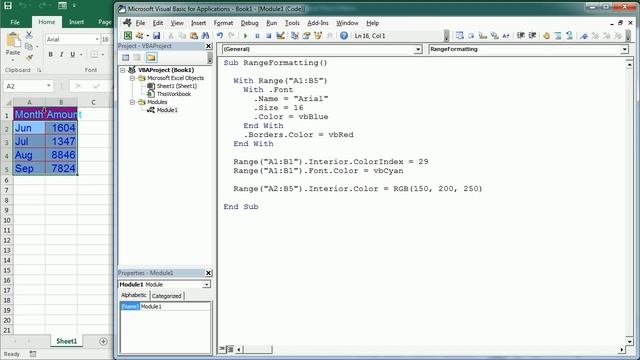Click the Complete Word toolbar icon

coord(506,36)
